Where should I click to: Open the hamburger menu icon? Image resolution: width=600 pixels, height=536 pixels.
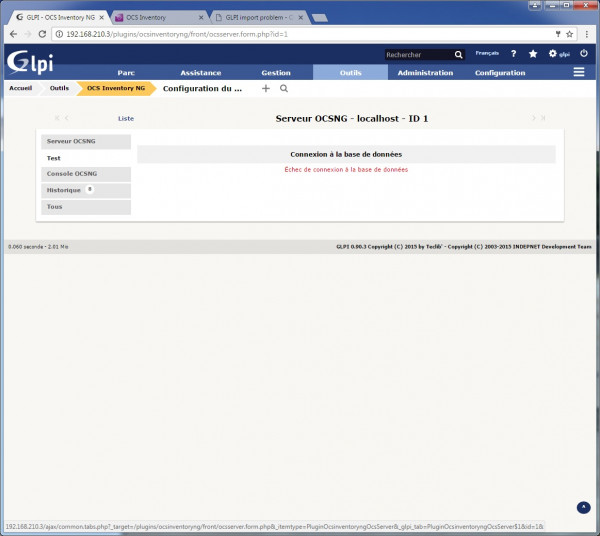579,72
